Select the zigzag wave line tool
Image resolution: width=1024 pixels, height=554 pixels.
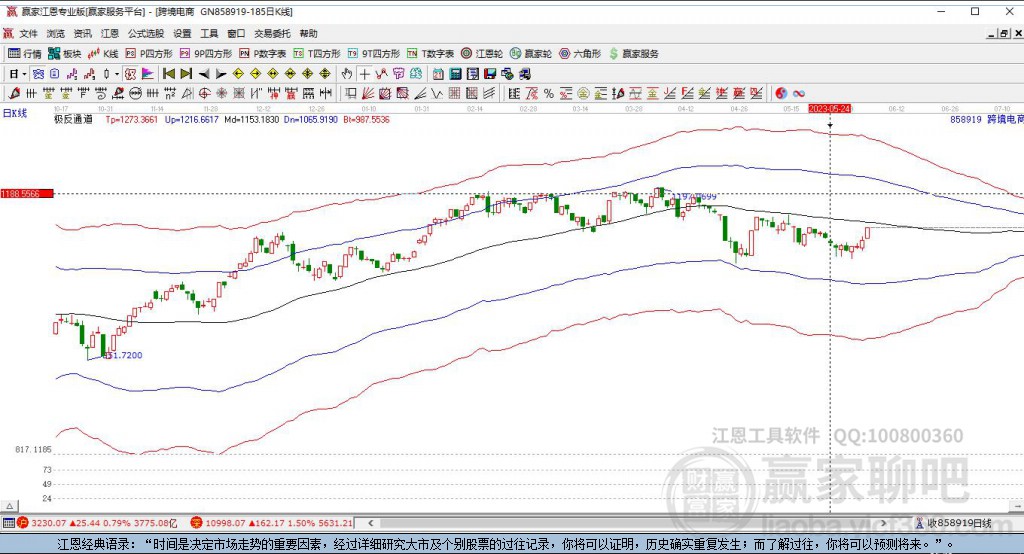(436, 93)
